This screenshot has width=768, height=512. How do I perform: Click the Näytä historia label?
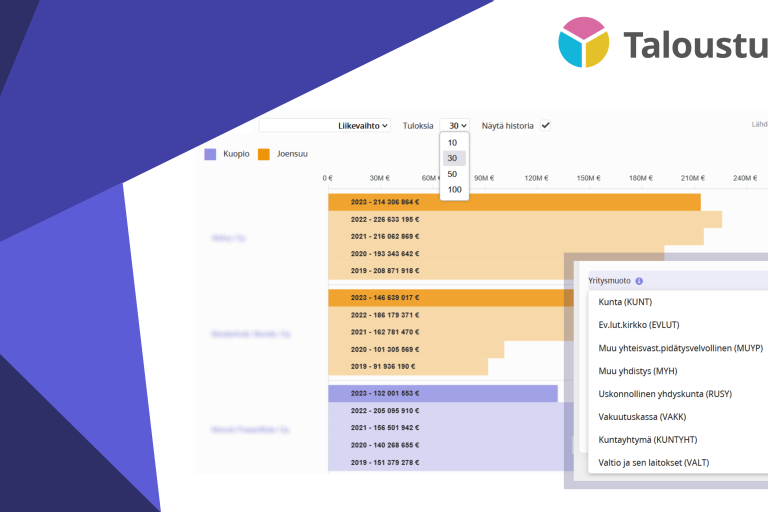(507, 126)
